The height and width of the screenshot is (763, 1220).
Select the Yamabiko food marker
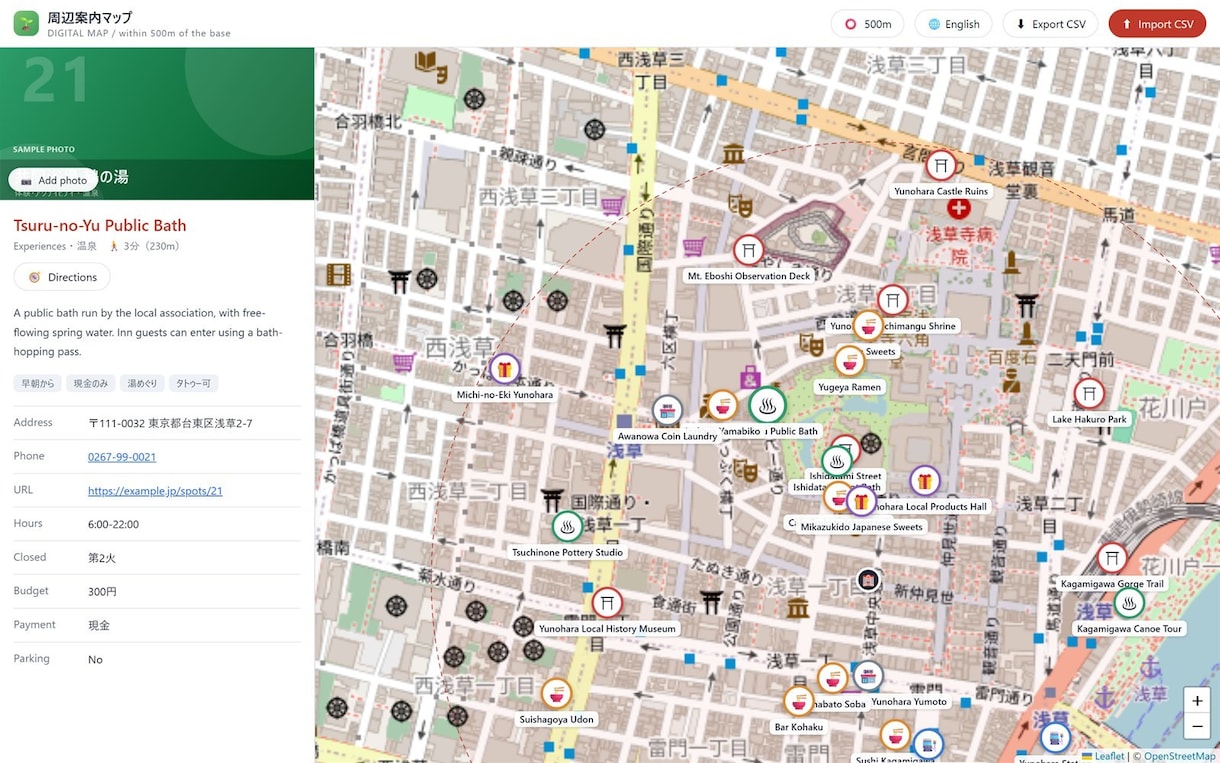[x=722, y=406]
